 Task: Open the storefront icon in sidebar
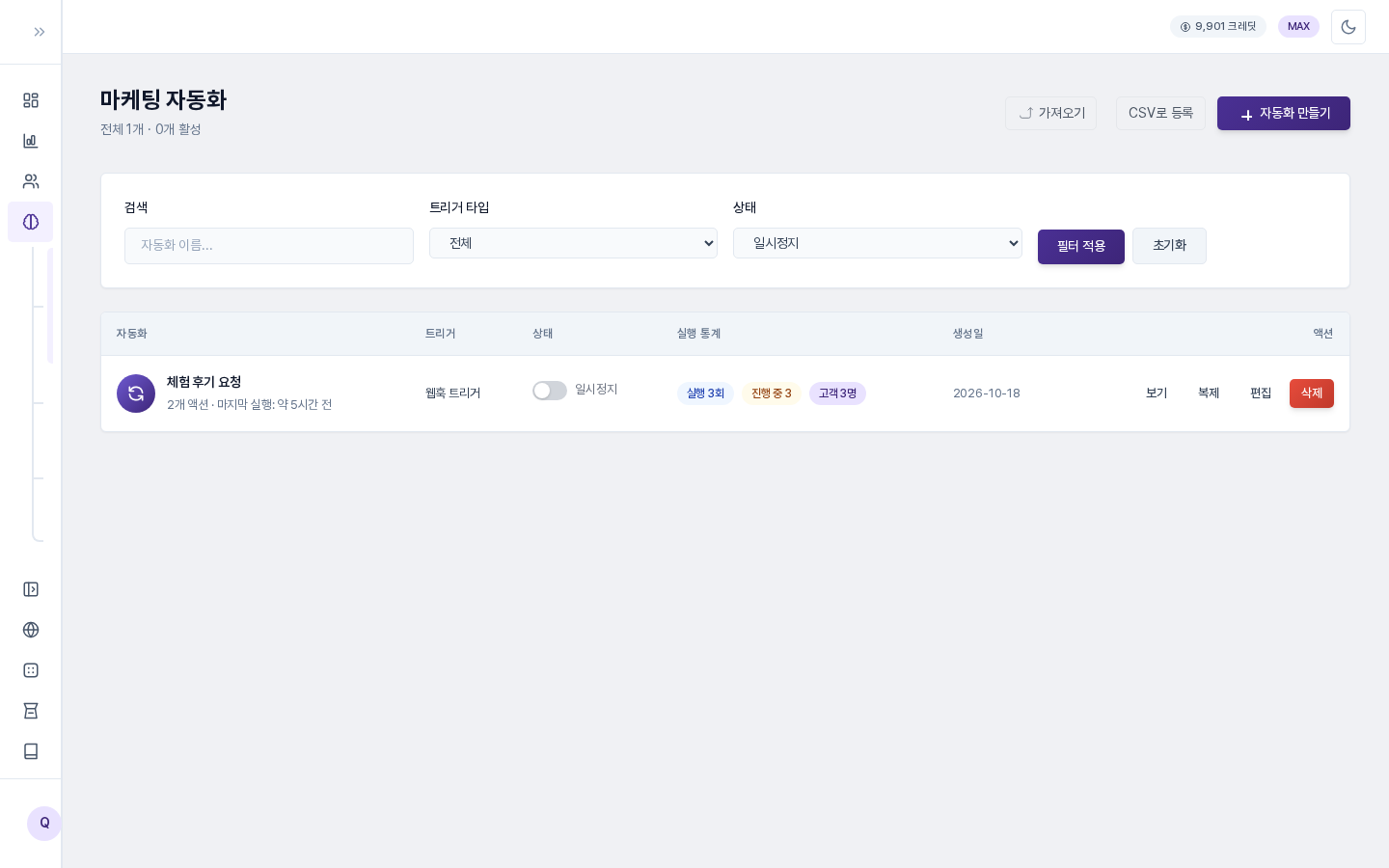pyautogui.click(x=31, y=711)
